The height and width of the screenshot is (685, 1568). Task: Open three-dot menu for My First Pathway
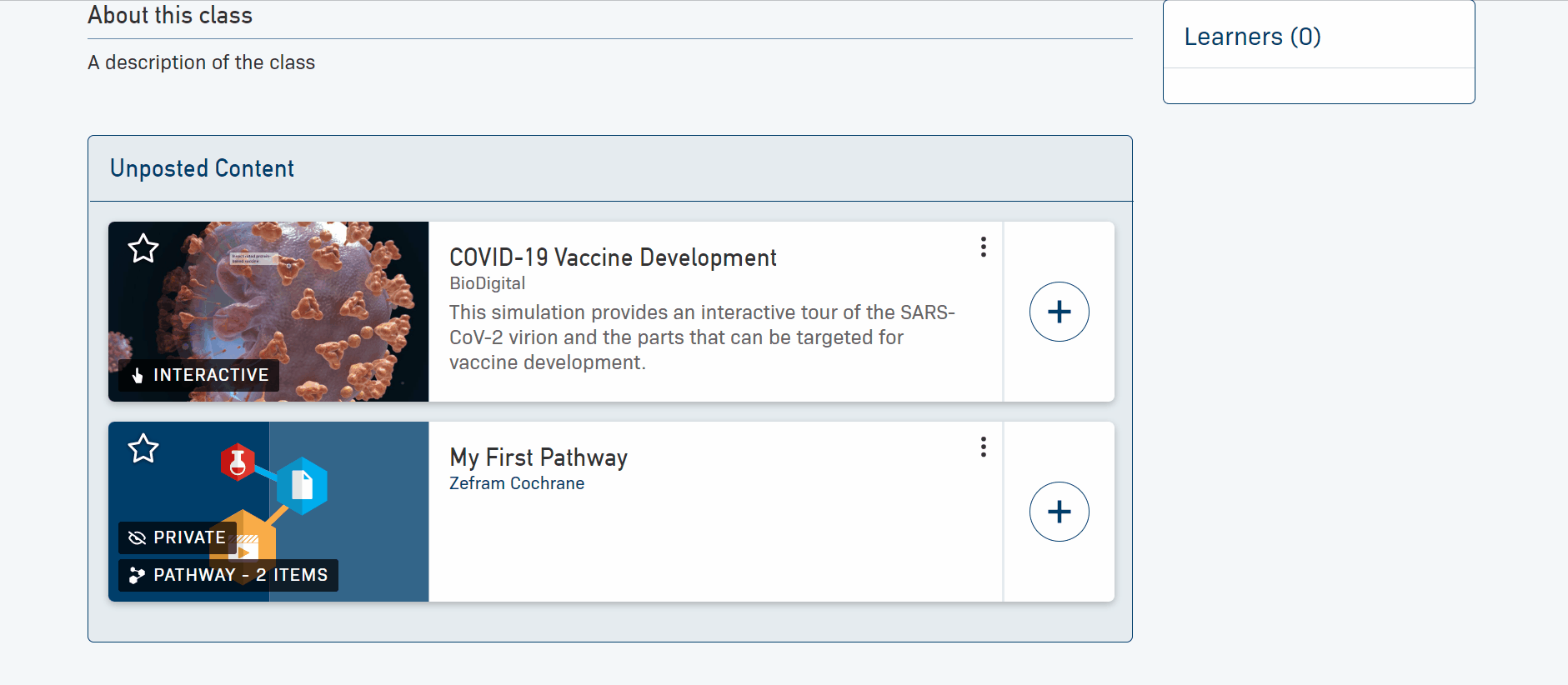point(984,447)
